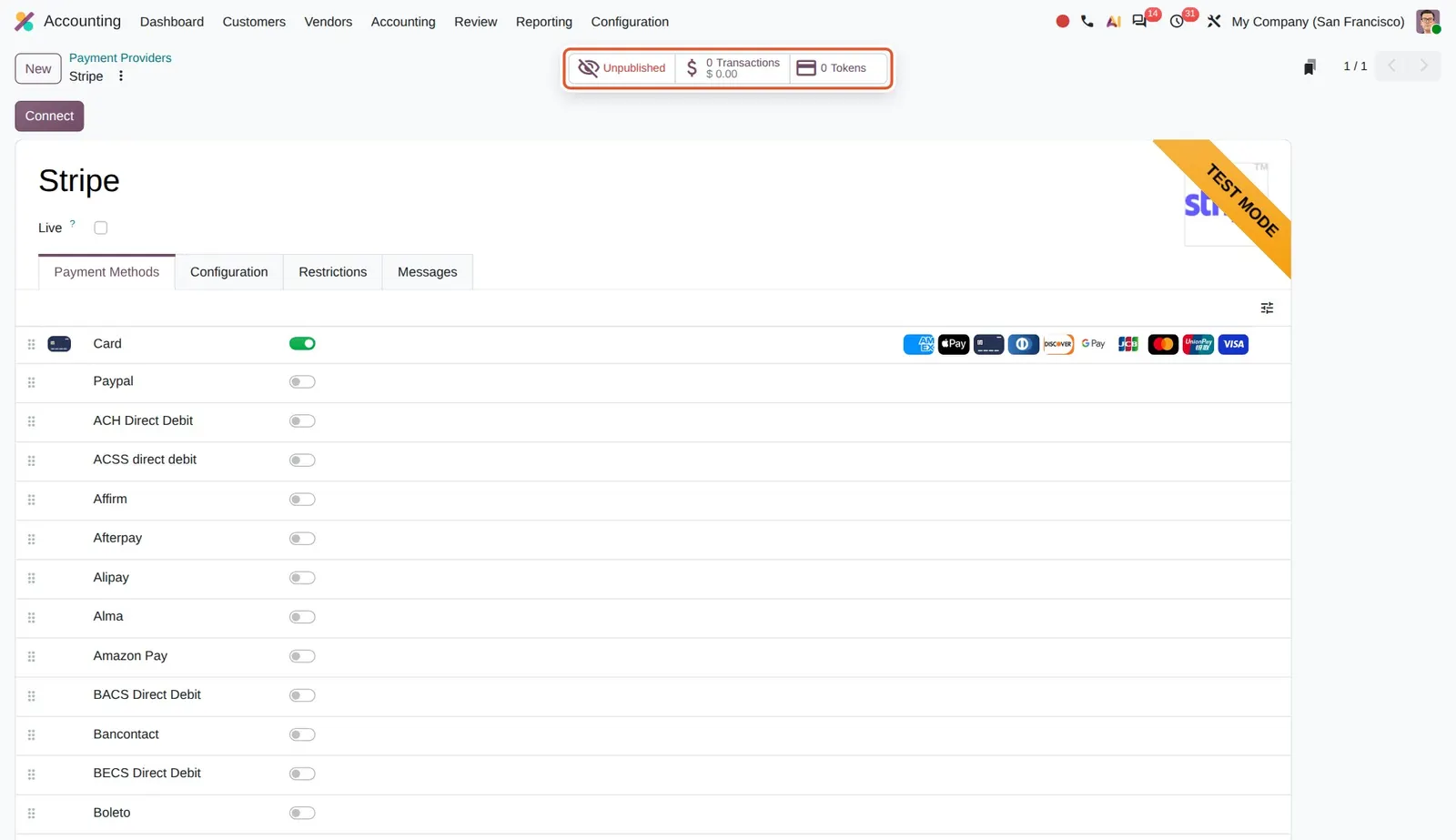Enable the ACSS direct debit toggle
This screenshot has height=840, width=1456.
302,460
